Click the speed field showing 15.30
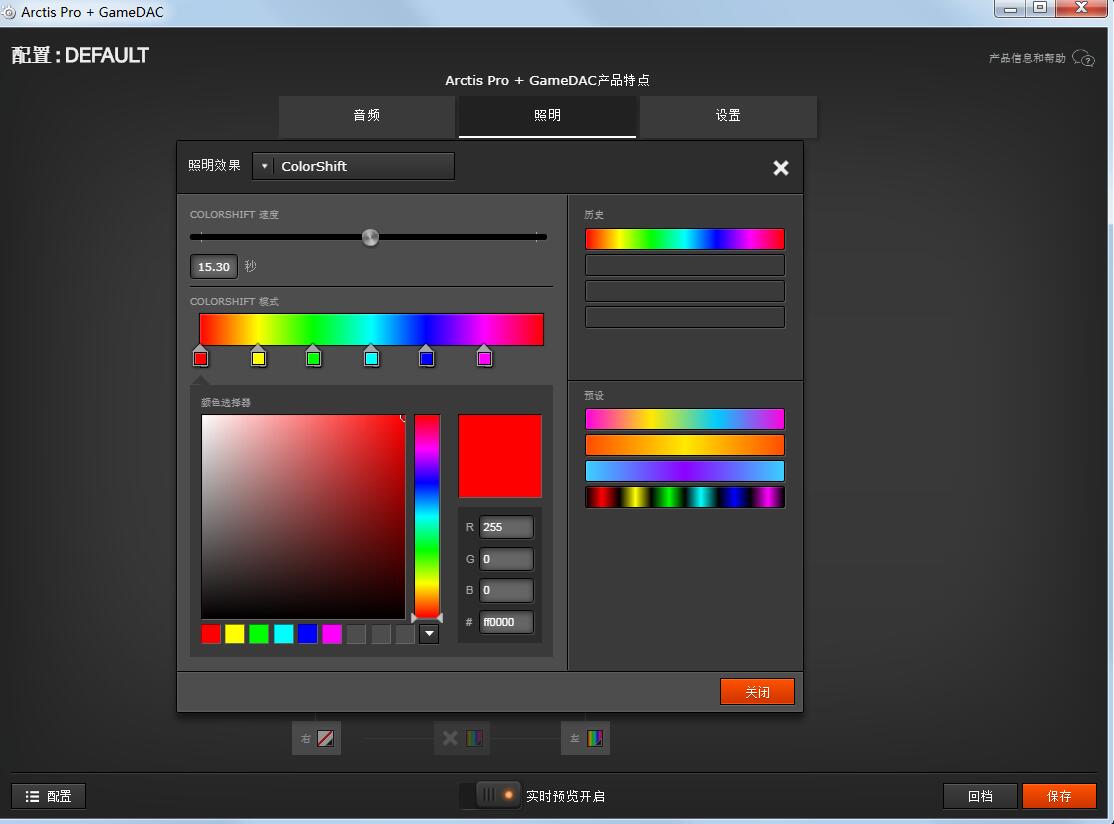Image resolution: width=1114 pixels, height=824 pixels. [214, 266]
